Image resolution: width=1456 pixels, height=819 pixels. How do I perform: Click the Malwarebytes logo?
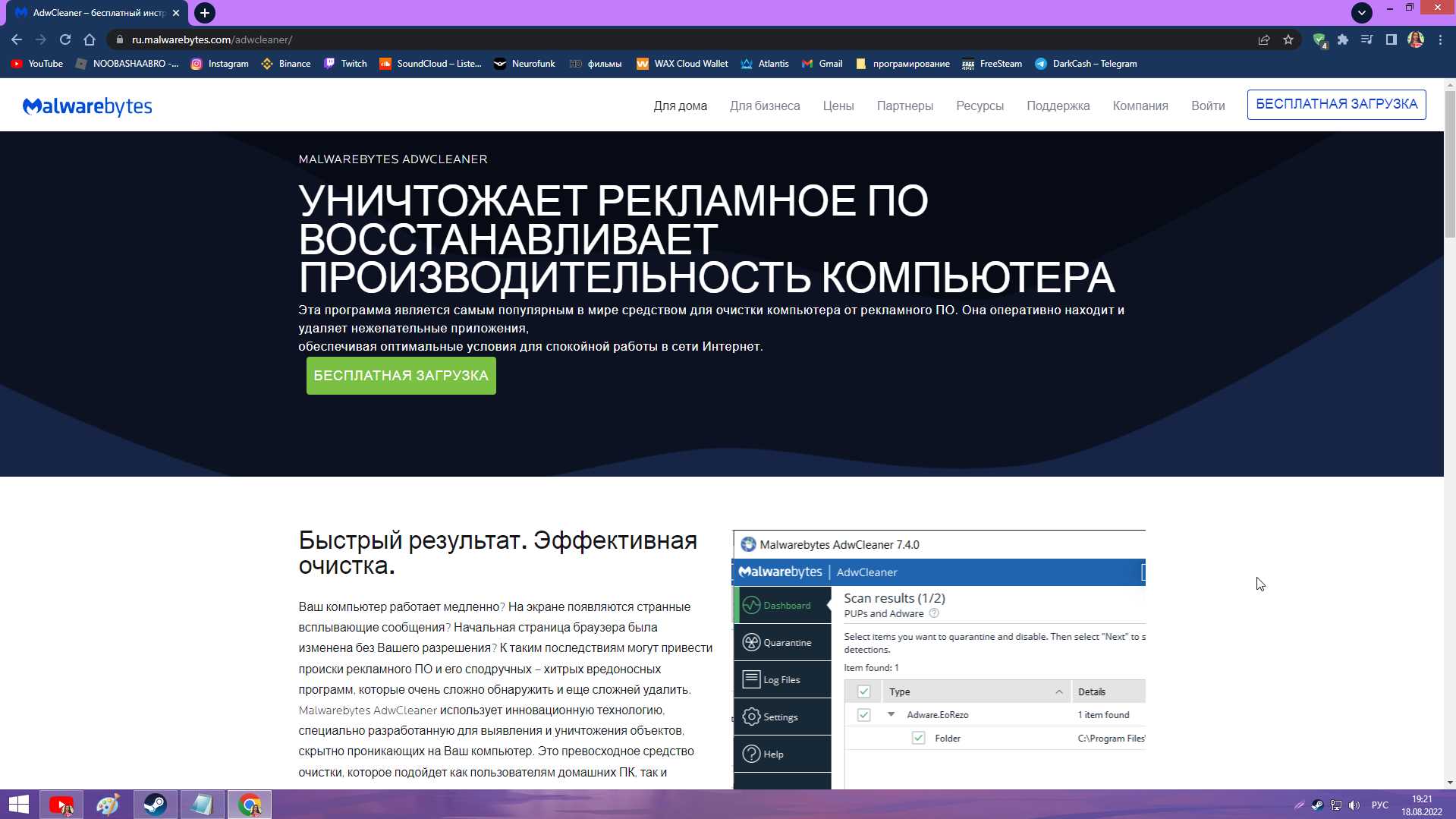click(87, 106)
